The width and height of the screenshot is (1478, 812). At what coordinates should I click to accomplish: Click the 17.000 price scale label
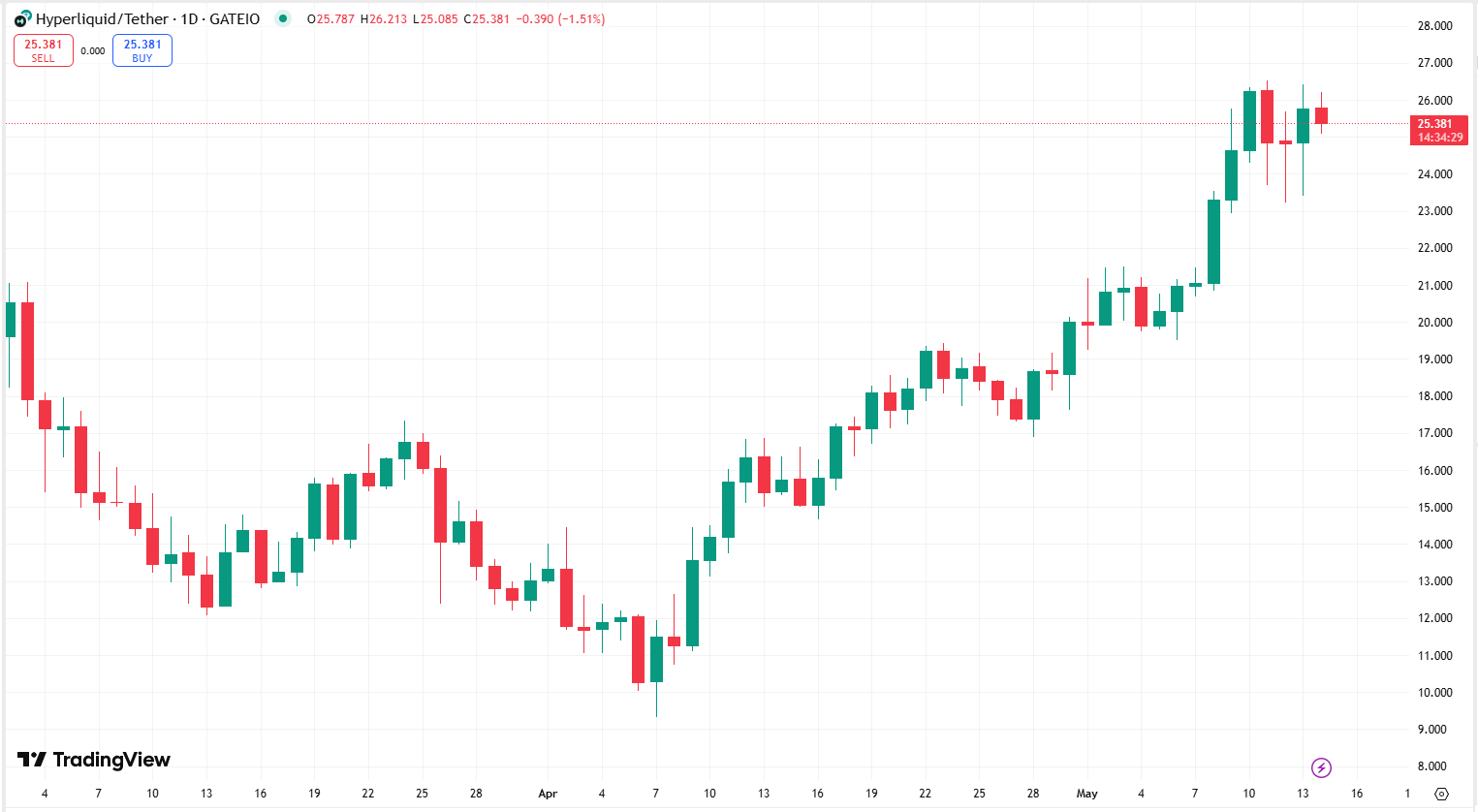pyautogui.click(x=1434, y=433)
